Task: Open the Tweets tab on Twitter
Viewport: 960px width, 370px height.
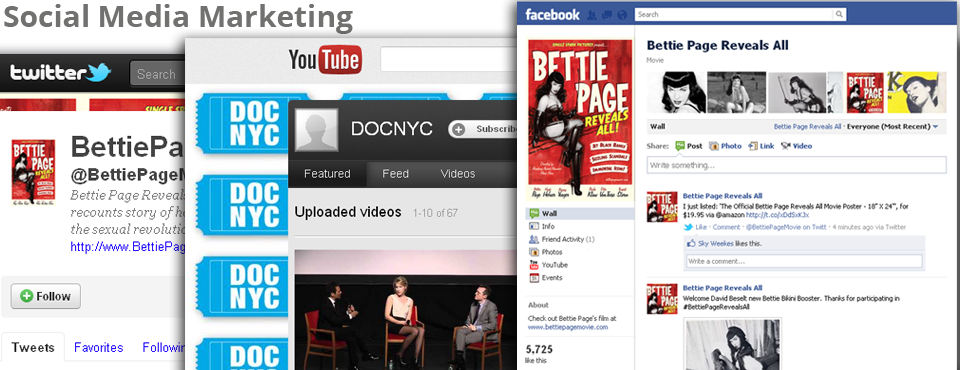Action: 32,348
